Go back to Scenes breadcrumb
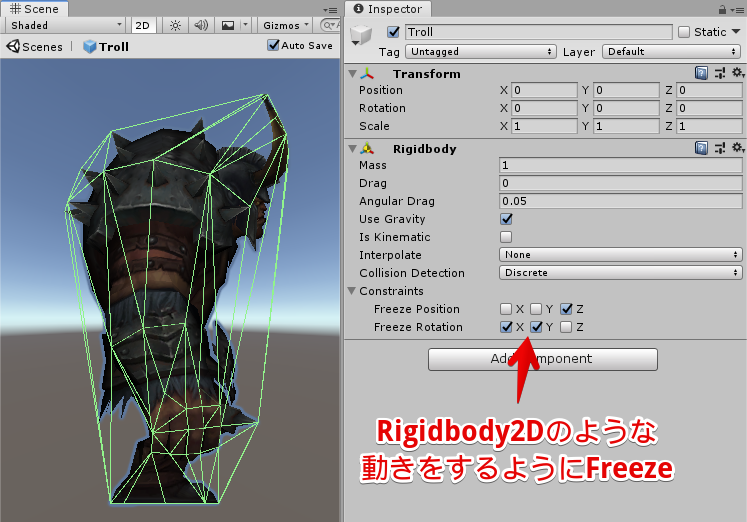Image resolution: width=747 pixels, height=522 pixels. pyautogui.click(x=42, y=47)
